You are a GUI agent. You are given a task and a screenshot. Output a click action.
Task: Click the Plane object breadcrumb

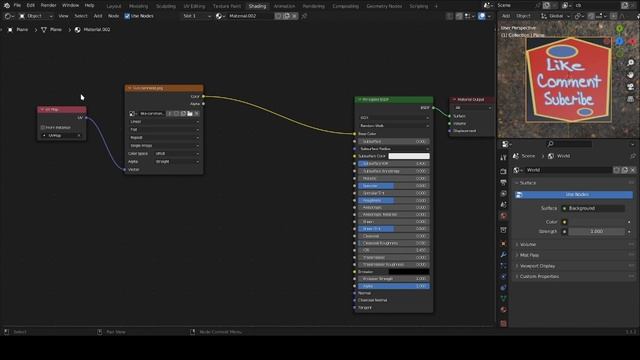point(18,29)
